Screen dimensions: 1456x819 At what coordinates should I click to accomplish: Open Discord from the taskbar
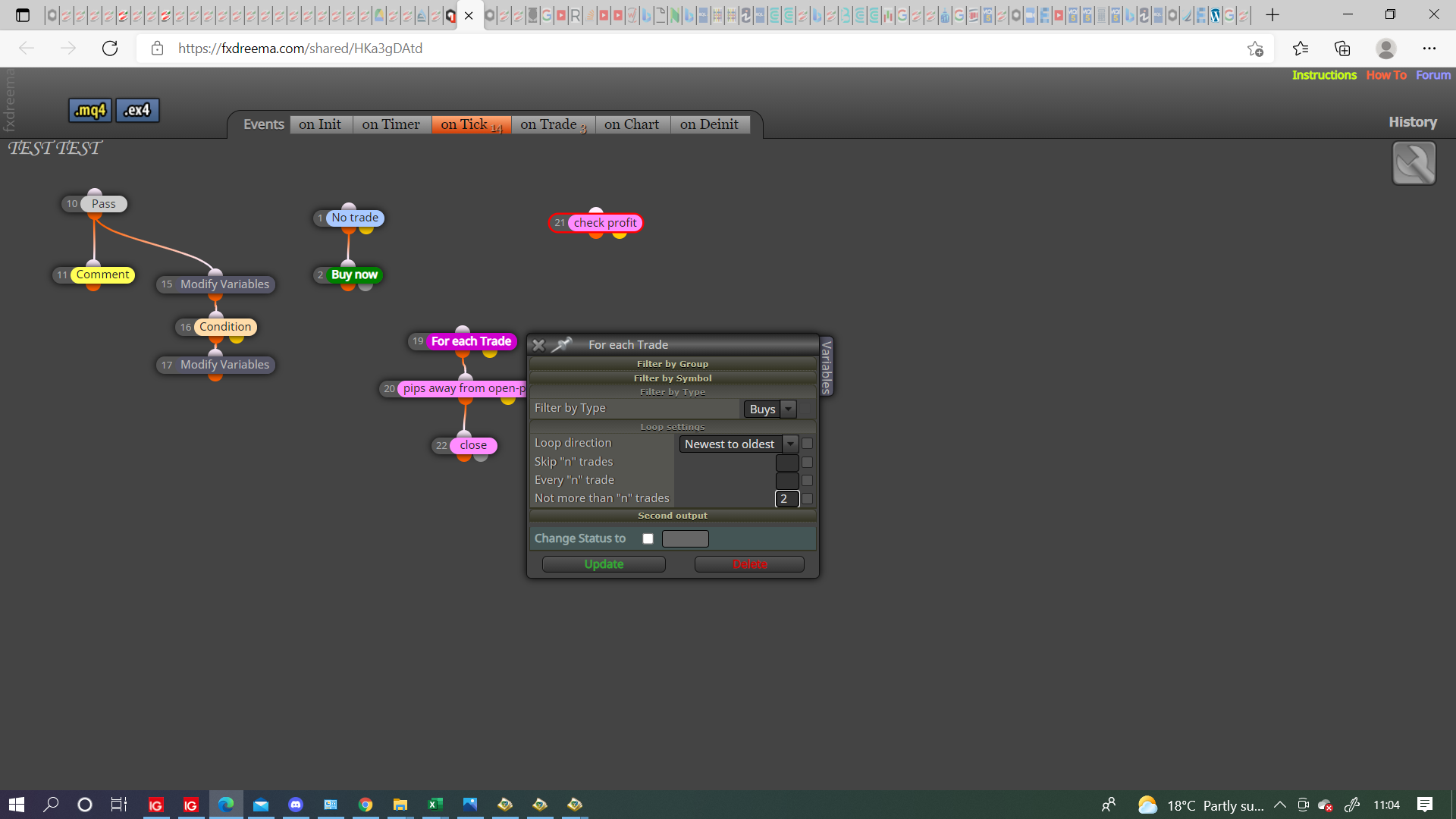point(296,805)
